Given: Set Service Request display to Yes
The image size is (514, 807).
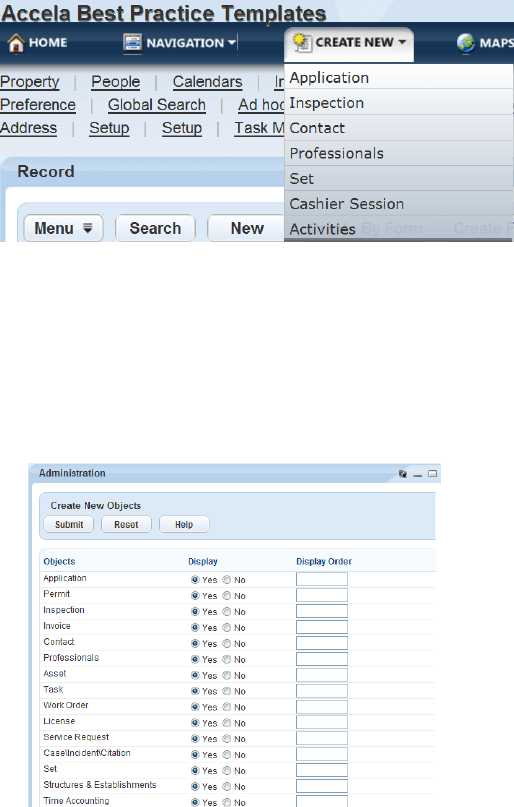Looking at the screenshot, I should coord(195,739).
